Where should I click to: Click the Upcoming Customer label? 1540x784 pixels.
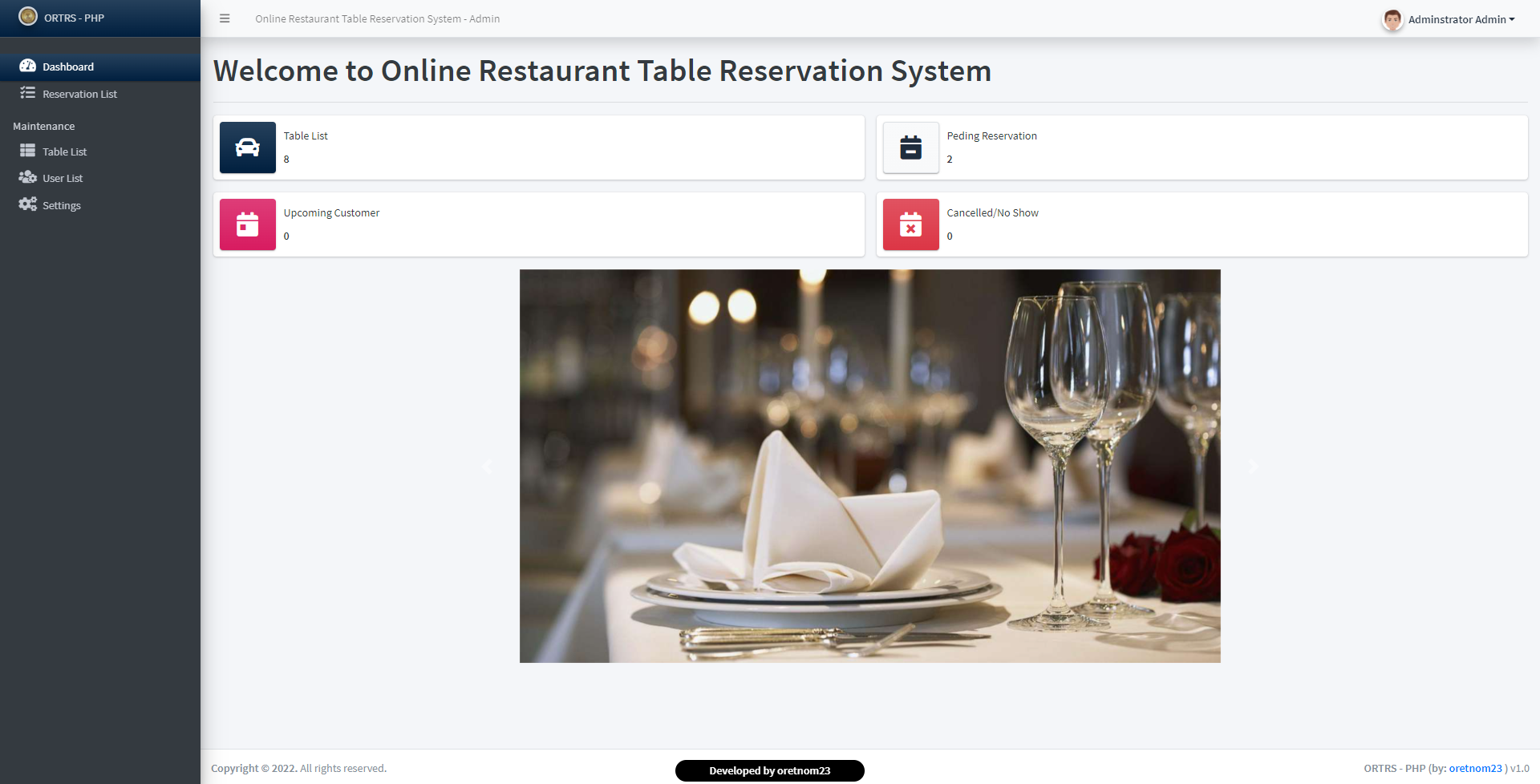331,212
